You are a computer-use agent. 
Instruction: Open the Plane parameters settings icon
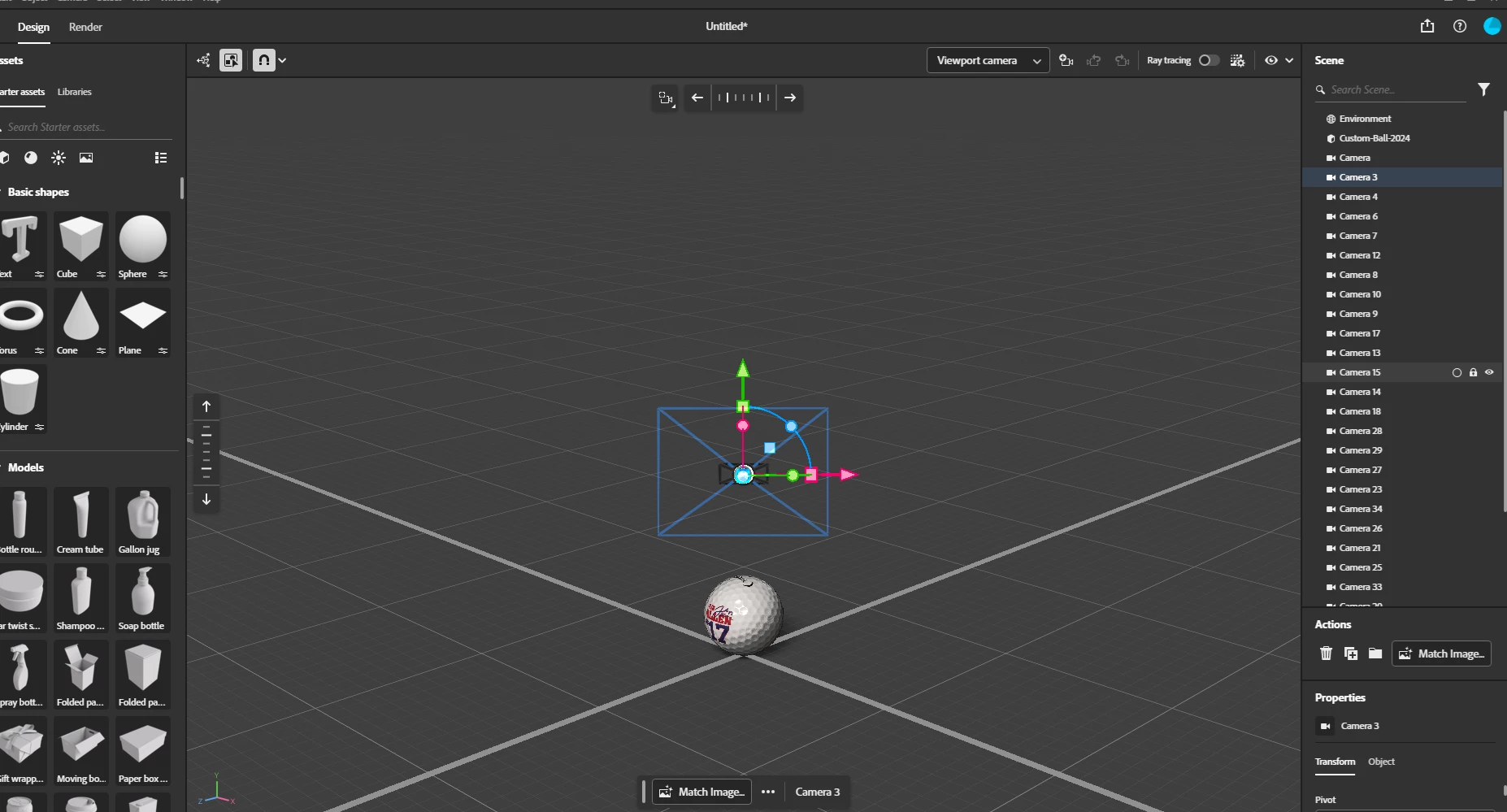[163, 350]
